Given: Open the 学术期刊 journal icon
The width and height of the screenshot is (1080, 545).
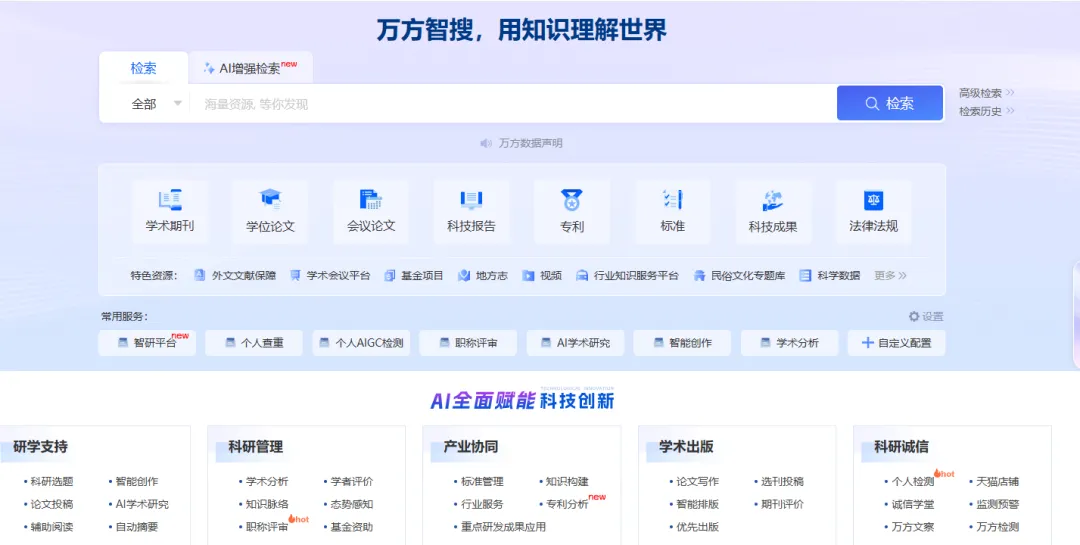Looking at the screenshot, I should pos(170,200).
